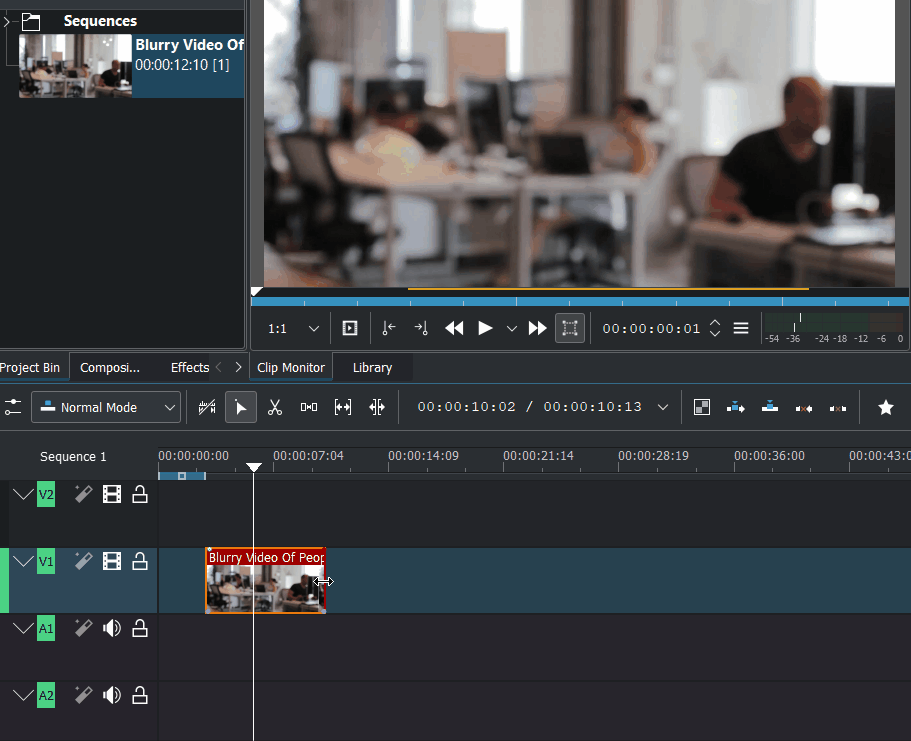Select the Blurry Video timeline clip
This screenshot has width=911, height=741.
coord(266,580)
